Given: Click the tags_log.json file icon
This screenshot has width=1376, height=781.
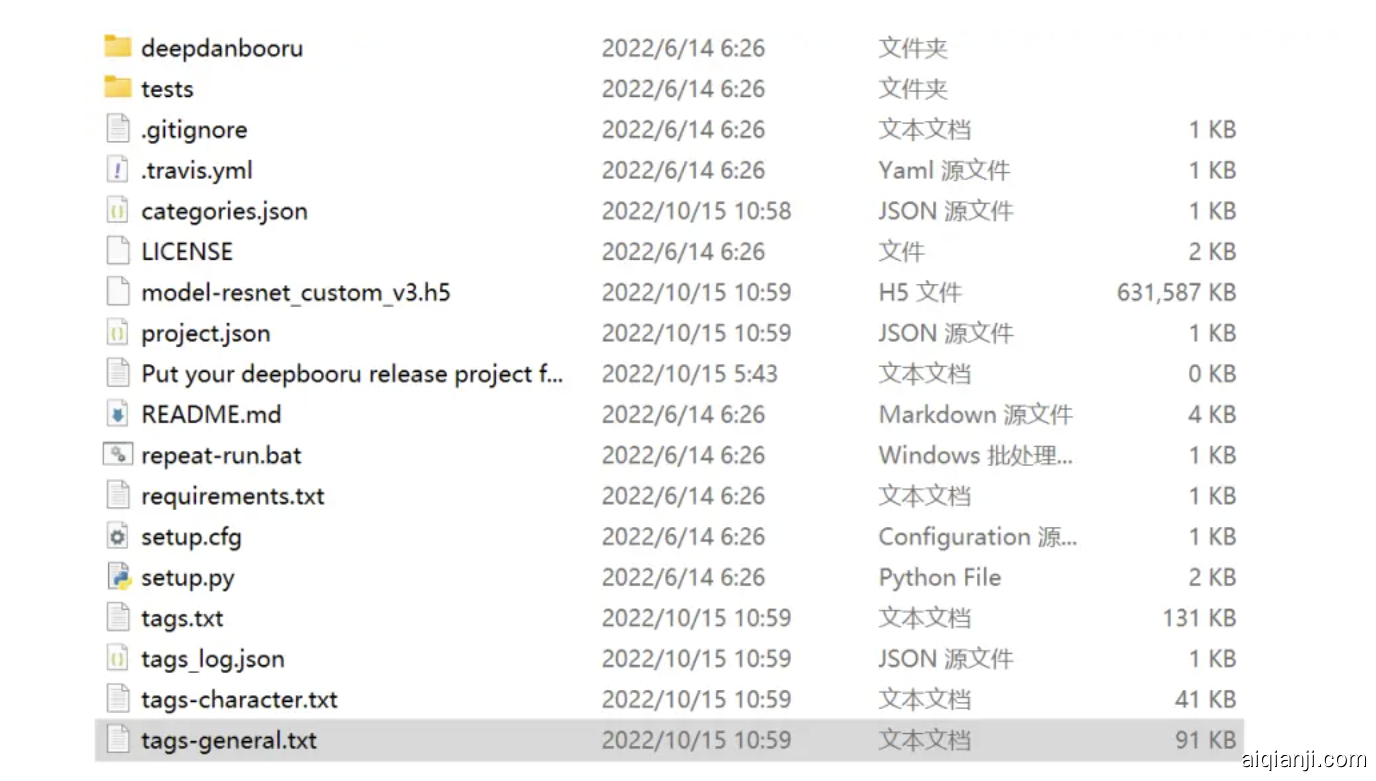Looking at the screenshot, I should [118, 659].
